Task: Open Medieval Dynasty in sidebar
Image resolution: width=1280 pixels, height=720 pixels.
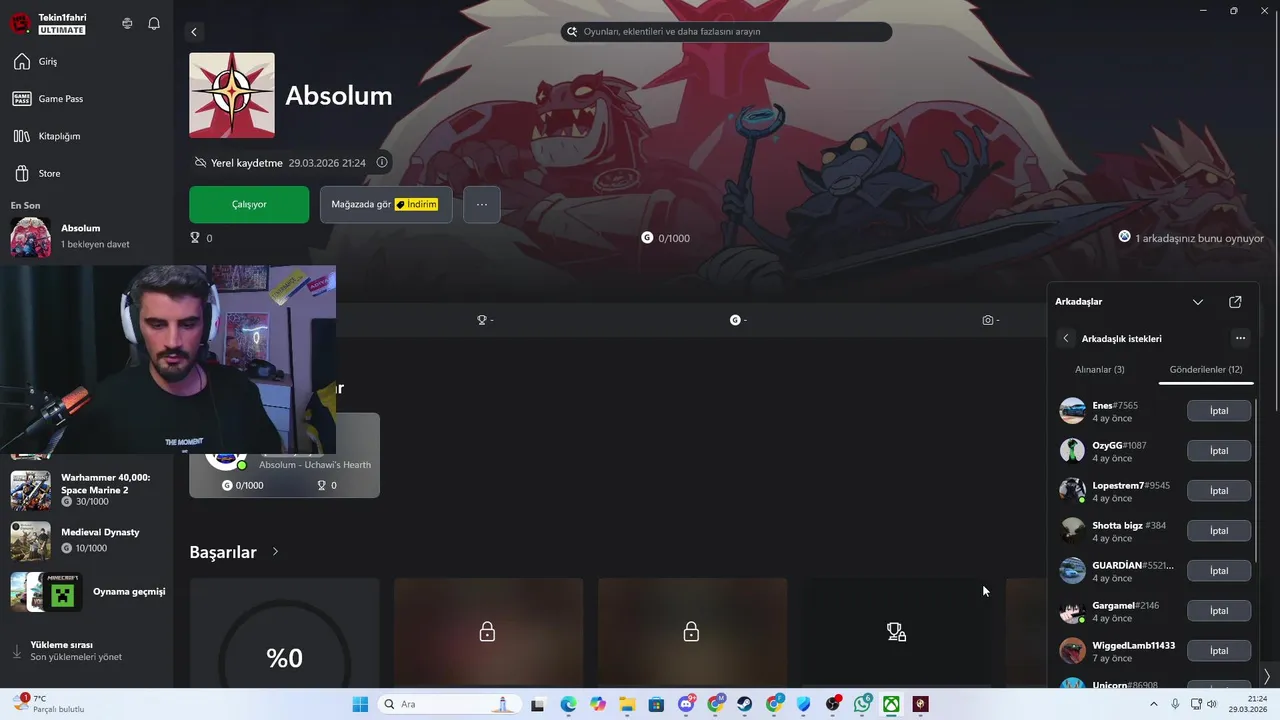Action: (86, 540)
